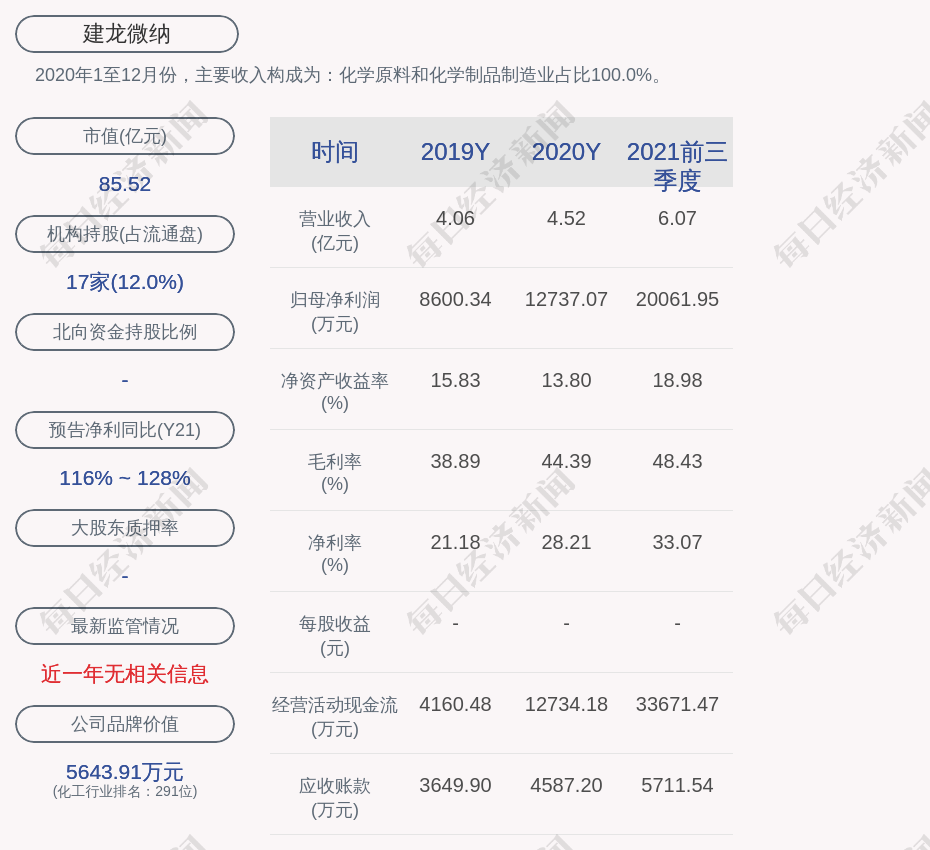The height and width of the screenshot is (850, 930).
Task: Click the 每股收益(元) row label
Action: tap(335, 636)
